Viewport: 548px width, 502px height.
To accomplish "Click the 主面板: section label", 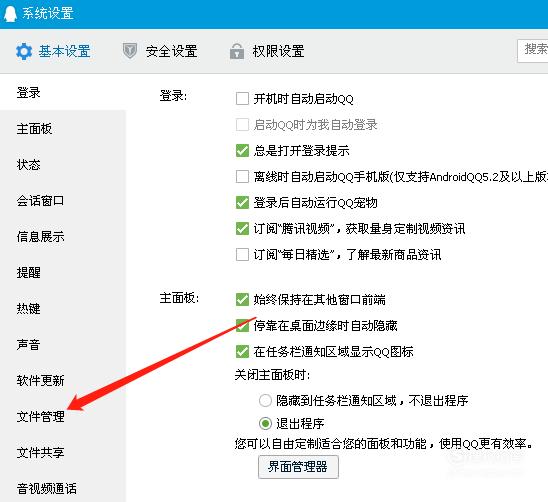I will point(179,298).
